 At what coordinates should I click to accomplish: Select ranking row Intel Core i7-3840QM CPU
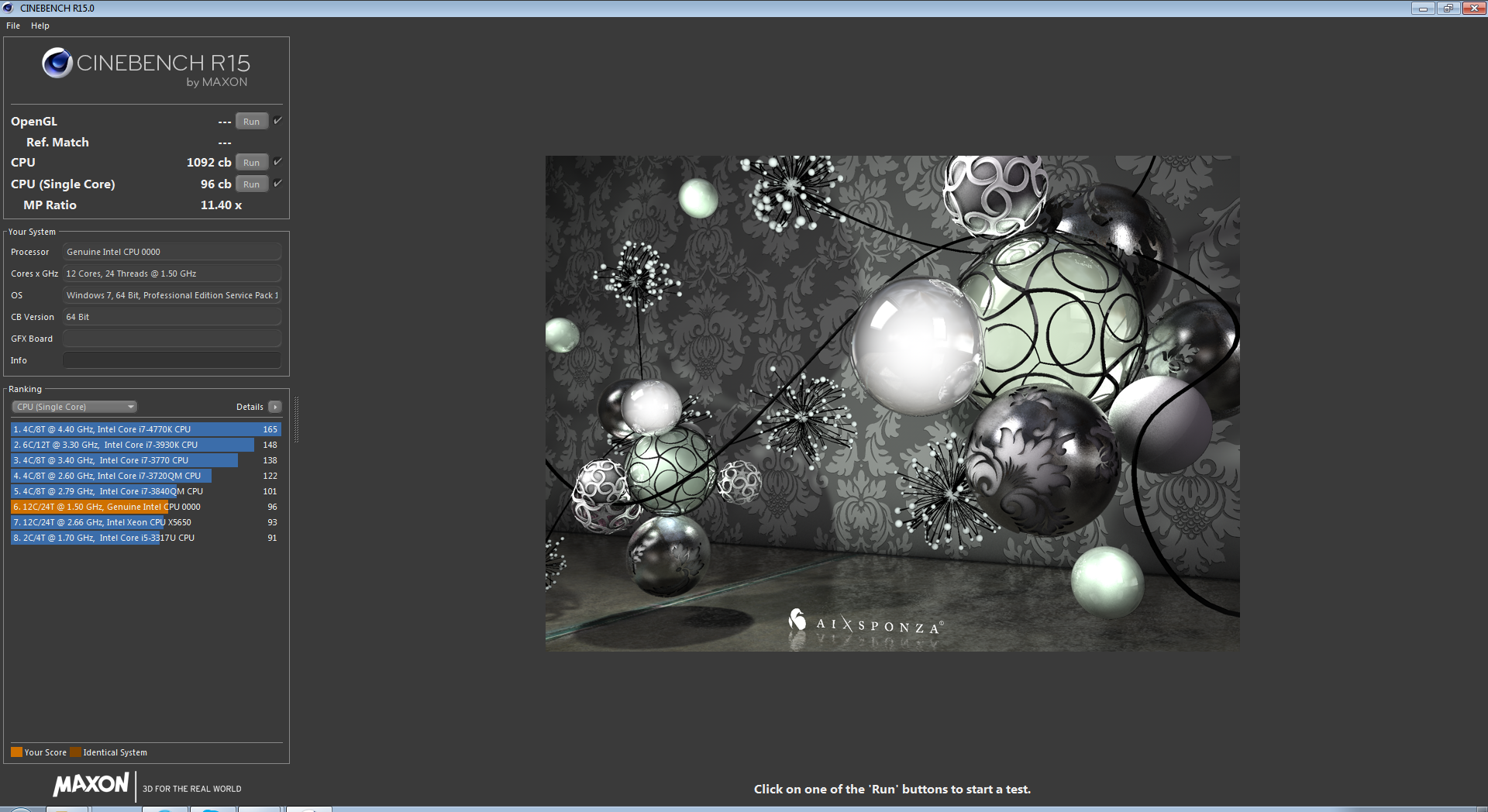point(146,491)
